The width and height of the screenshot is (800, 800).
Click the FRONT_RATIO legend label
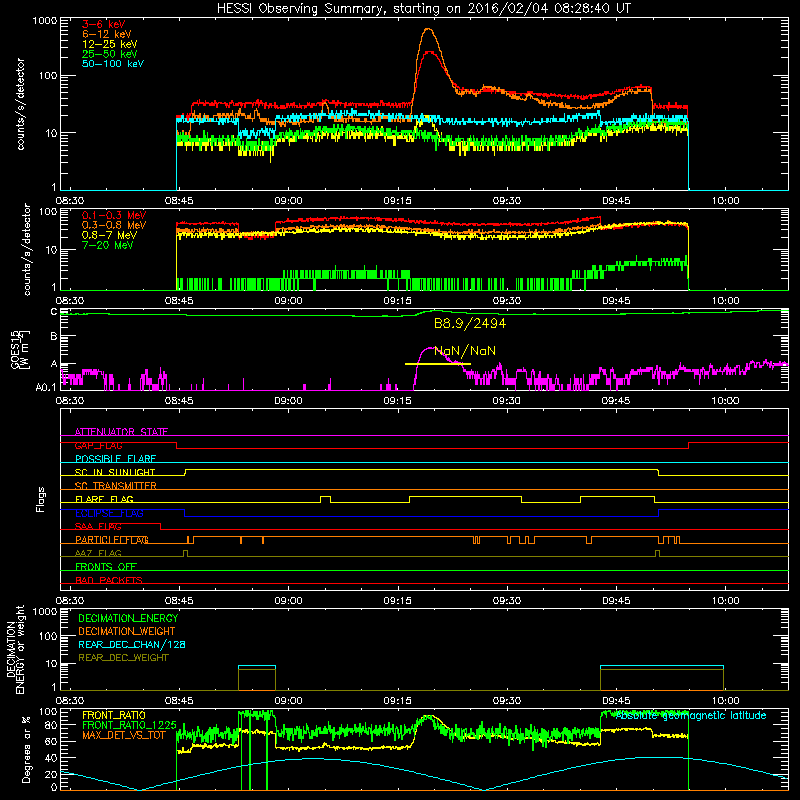[114, 715]
